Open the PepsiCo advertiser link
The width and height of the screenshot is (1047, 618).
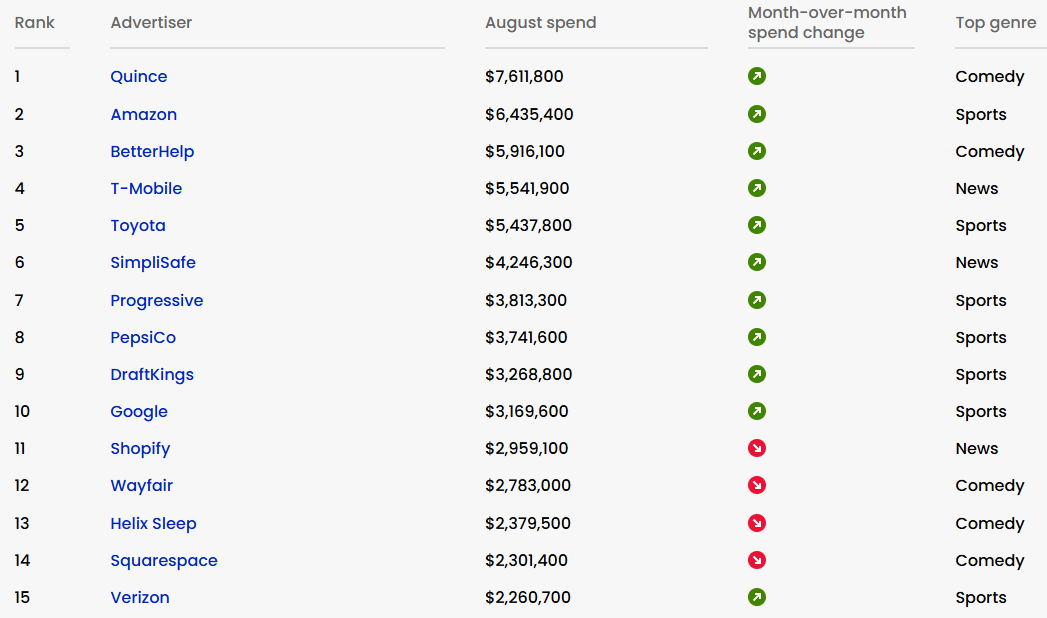point(144,338)
